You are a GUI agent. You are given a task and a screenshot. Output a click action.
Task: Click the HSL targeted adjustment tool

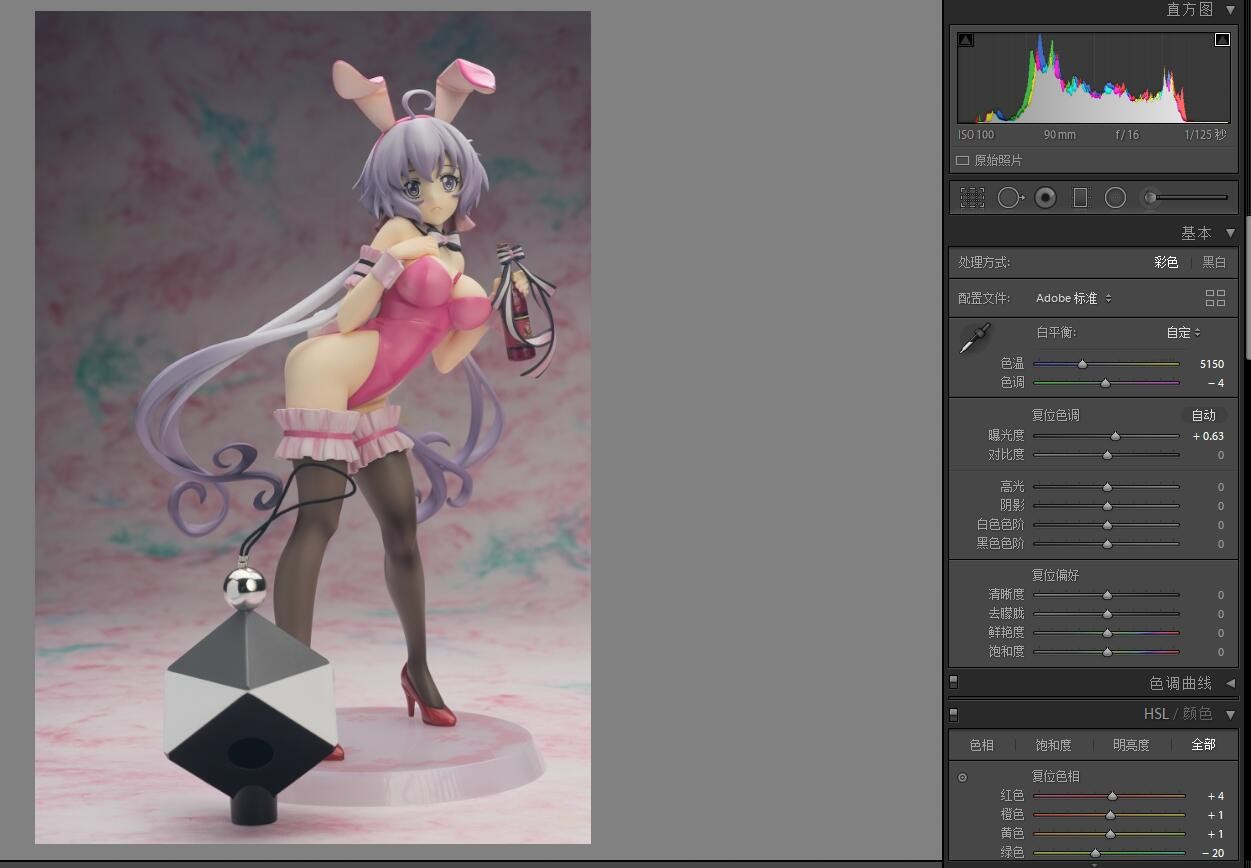[x=962, y=777]
